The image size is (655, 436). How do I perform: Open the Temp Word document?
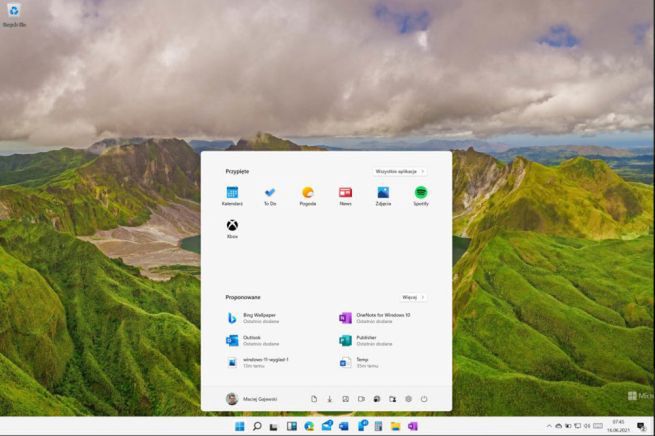[359, 362]
